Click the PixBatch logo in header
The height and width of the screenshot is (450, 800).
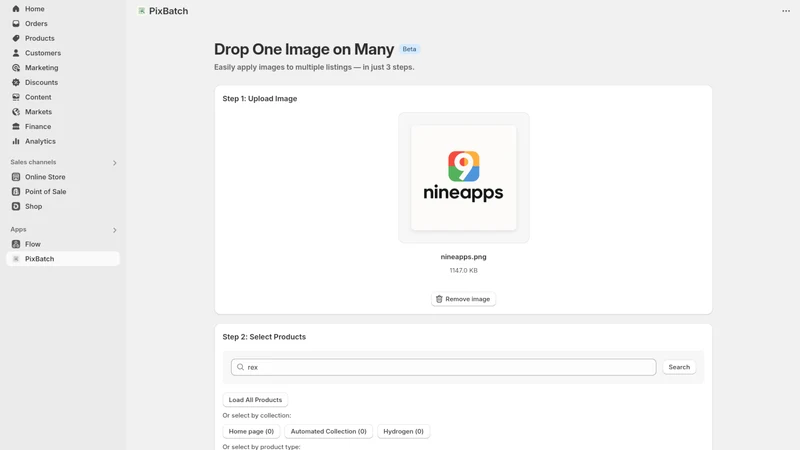tap(141, 11)
